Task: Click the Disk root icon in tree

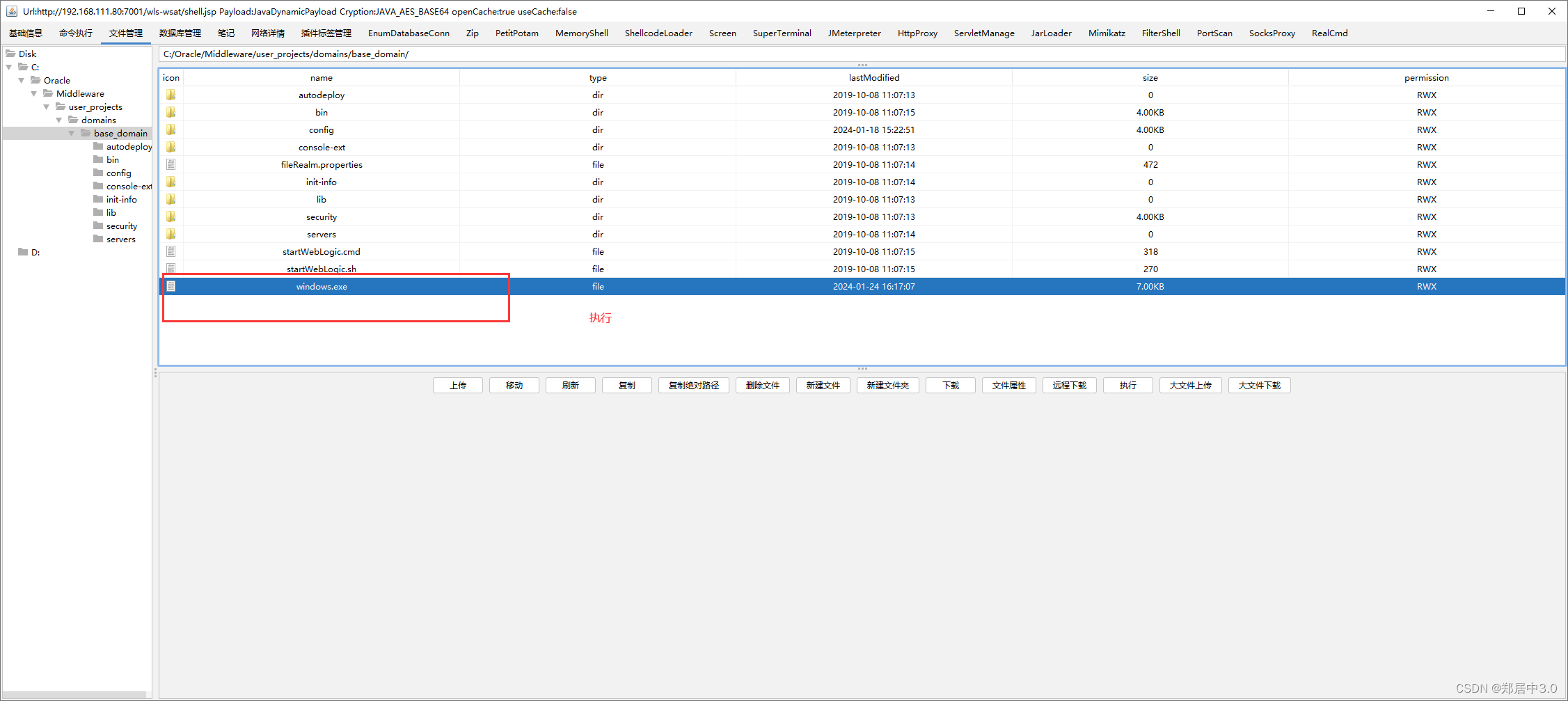Action: tap(10, 54)
